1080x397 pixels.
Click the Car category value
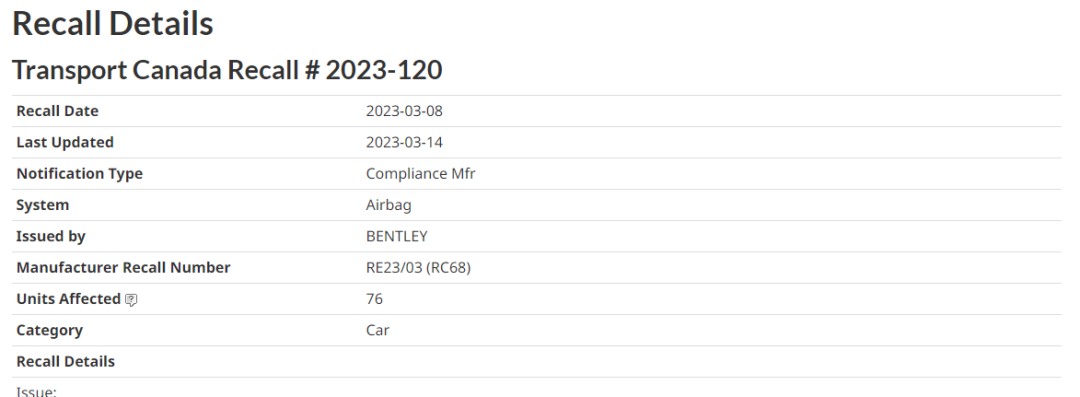(377, 330)
